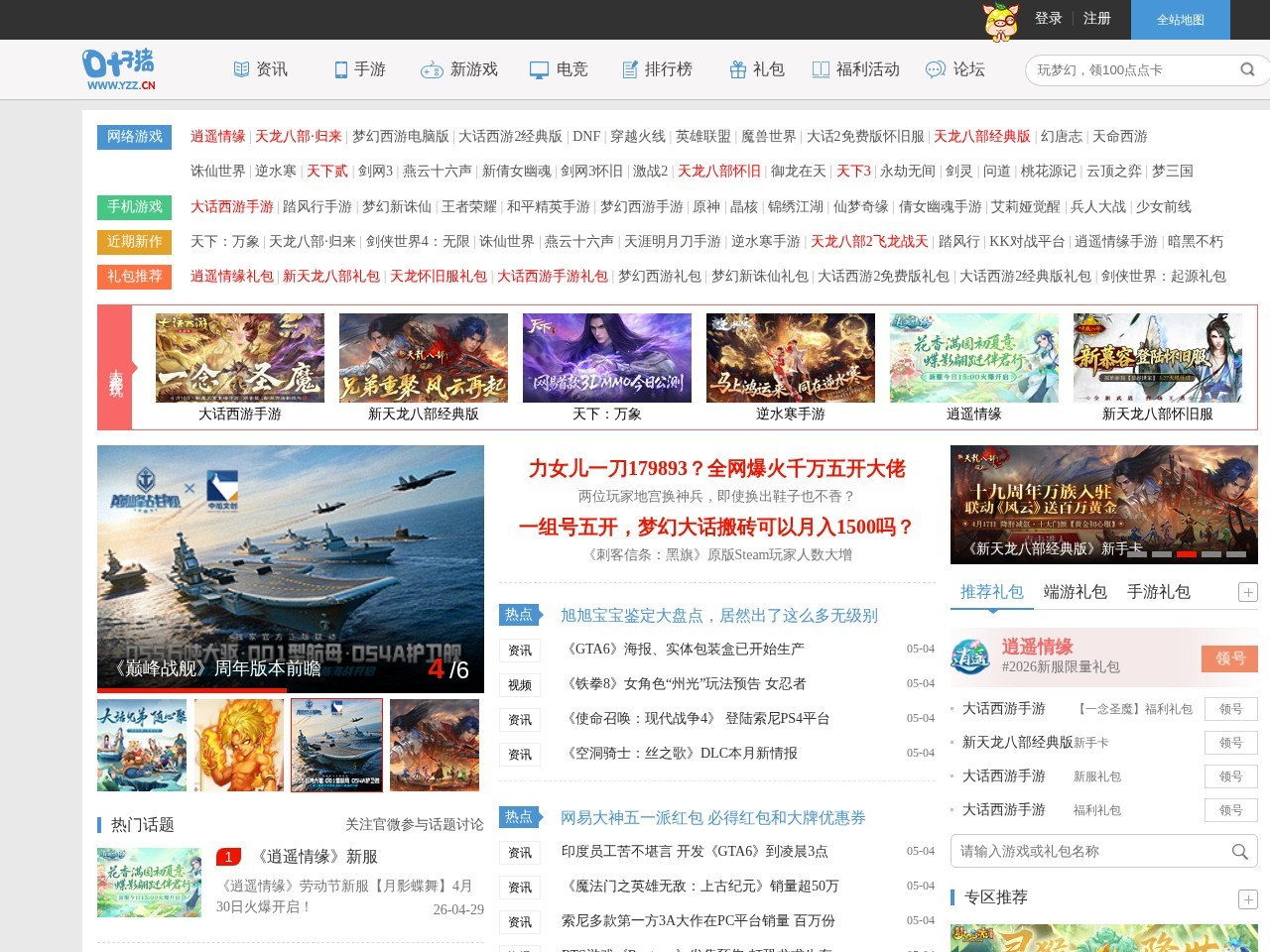Open 旭旭宝宝鉴定大盘点 hot article
Image resolution: width=1270 pixels, height=952 pixels.
tap(719, 616)
